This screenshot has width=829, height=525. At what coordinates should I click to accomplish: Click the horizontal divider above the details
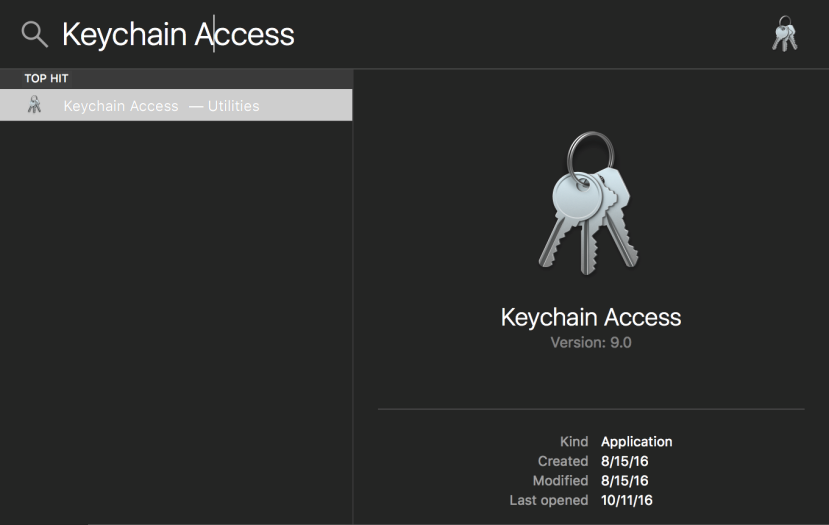[591, 409]
